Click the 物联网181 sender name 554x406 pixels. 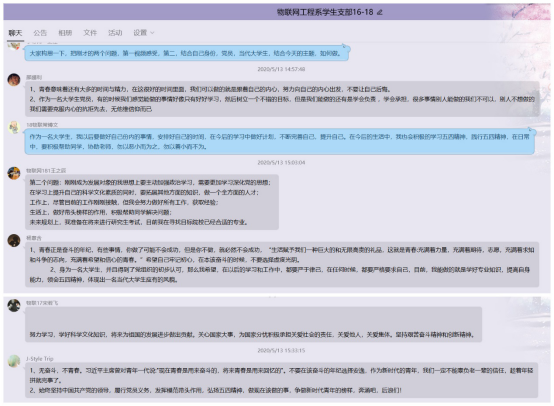(x=46, y=171)
